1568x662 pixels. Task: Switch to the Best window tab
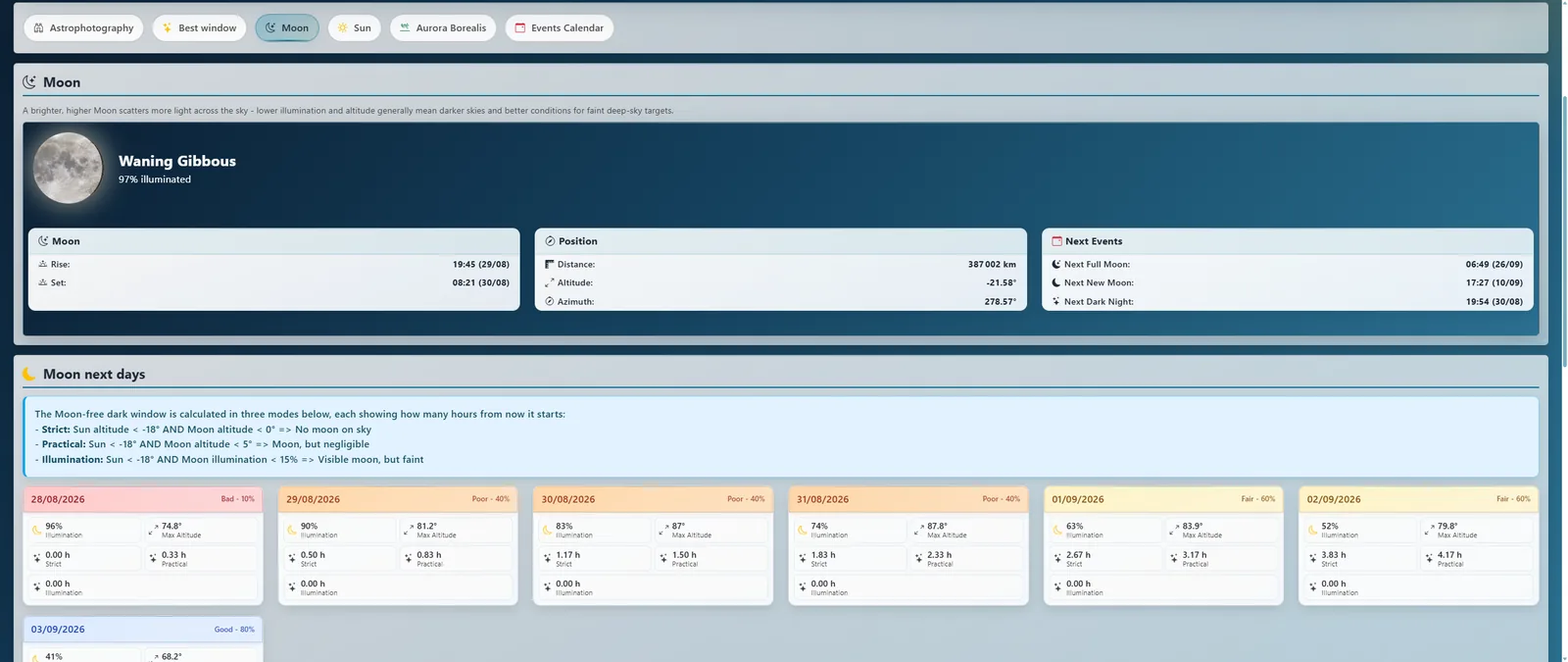[x=199, y=27]
